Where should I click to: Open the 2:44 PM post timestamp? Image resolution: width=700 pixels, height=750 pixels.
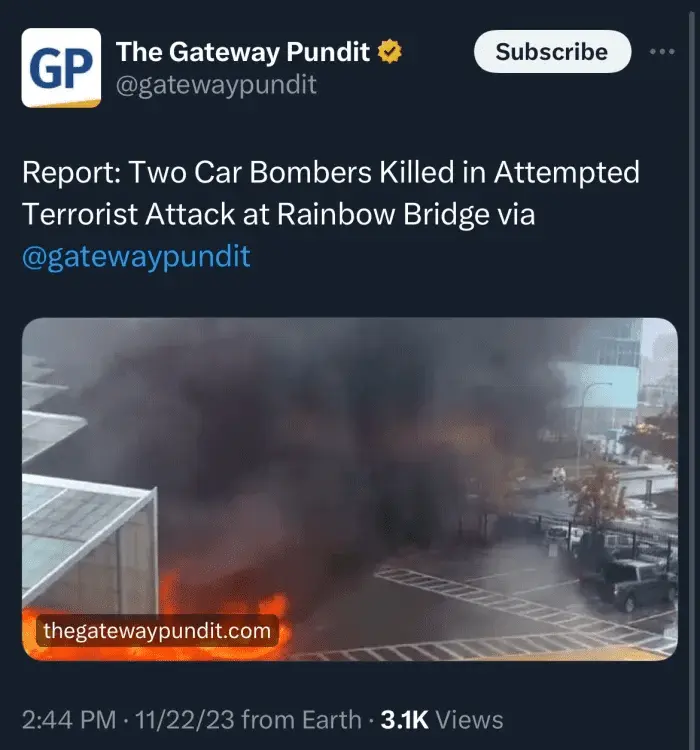click(x=69, y=719)
